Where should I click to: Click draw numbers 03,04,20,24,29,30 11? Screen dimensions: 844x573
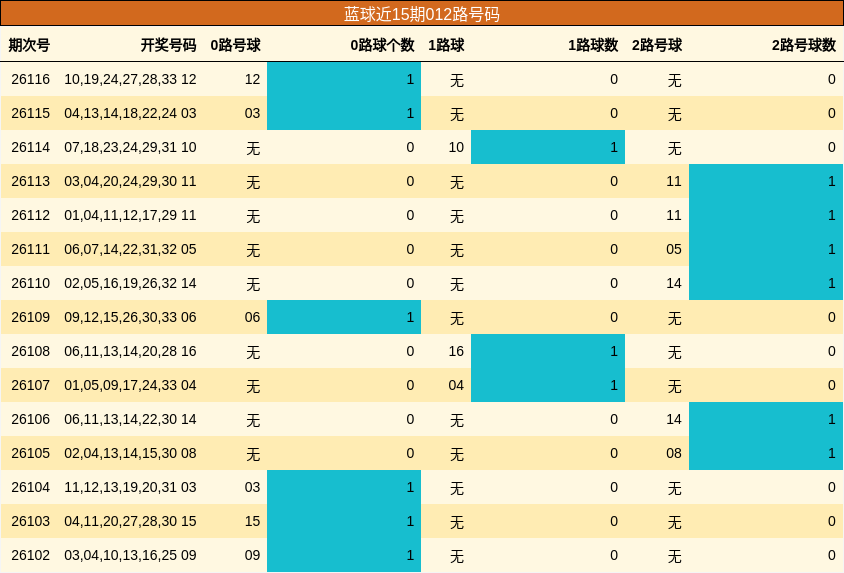[130, 181]
